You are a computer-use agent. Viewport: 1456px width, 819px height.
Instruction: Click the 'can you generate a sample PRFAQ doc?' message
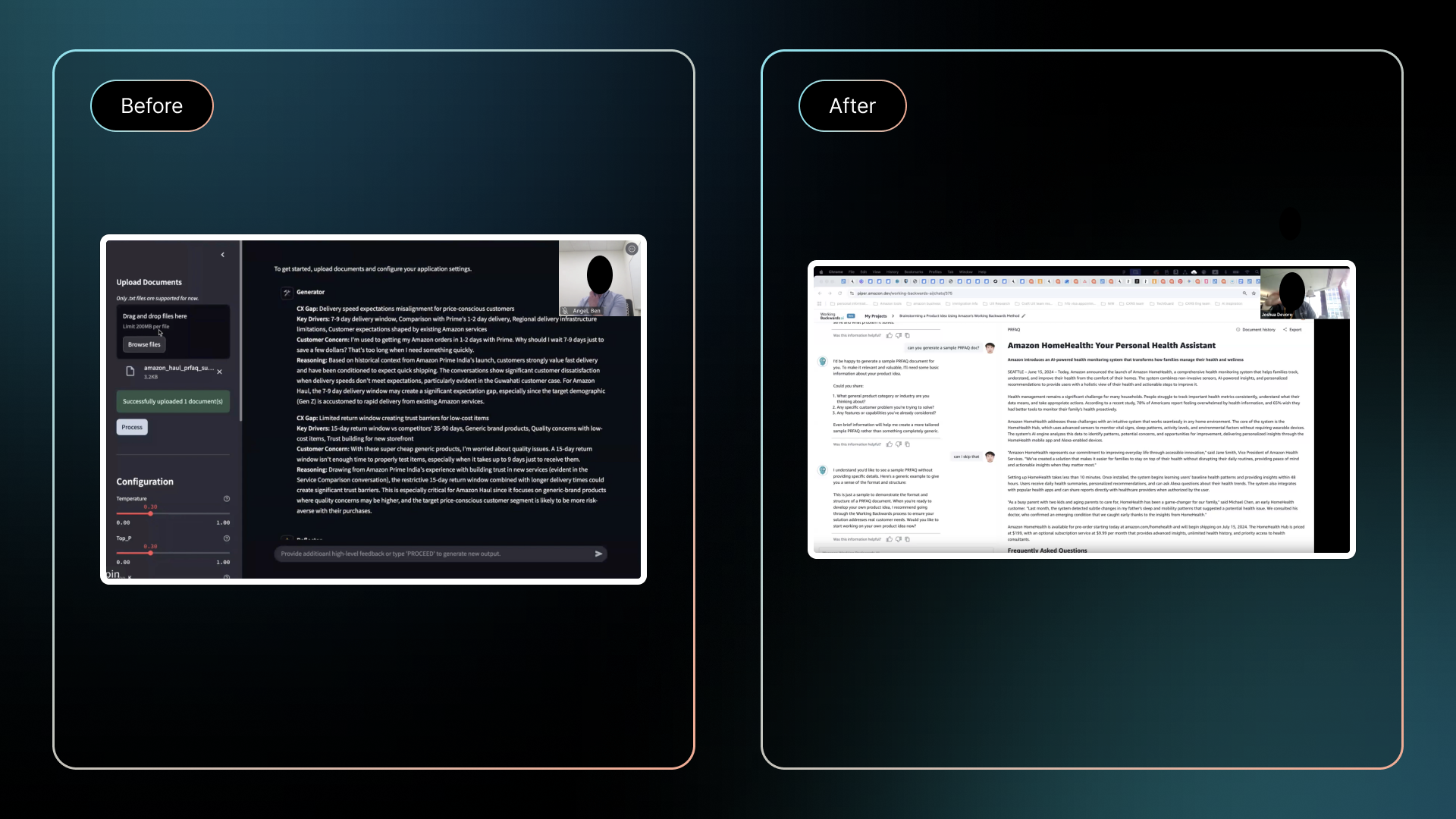click(943, 348)
